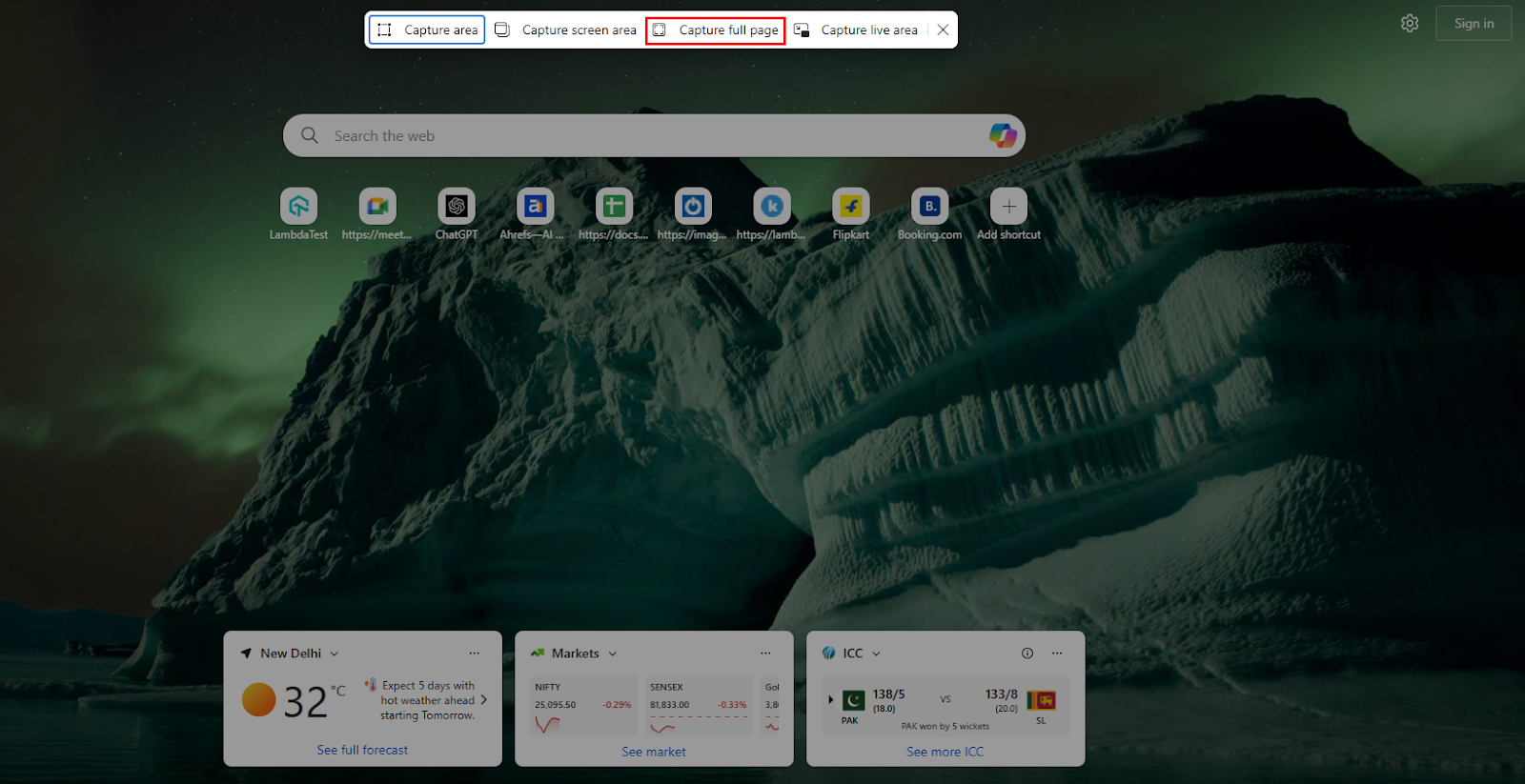
Task: Expand the ICC widget dropdown
Action: [x=876, y=653]
